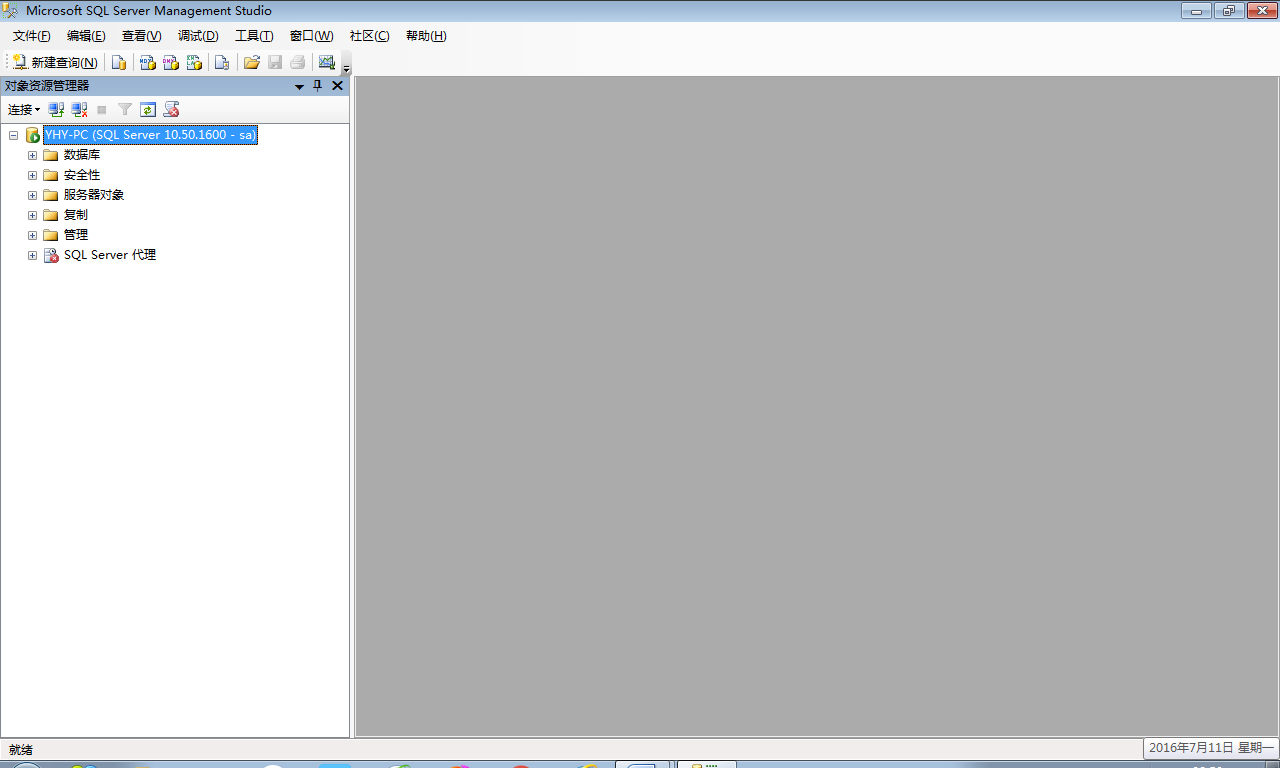
Task: Open a file with the folder icon
Action: pos(252,62)
